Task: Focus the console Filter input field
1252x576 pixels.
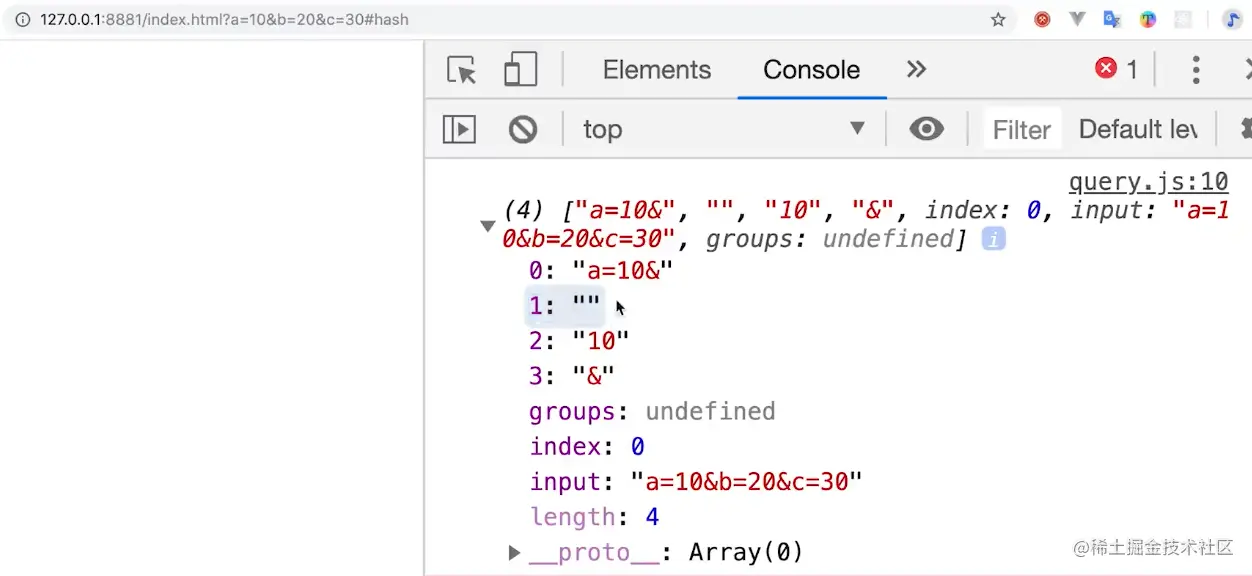Action: pos(1021,129)
